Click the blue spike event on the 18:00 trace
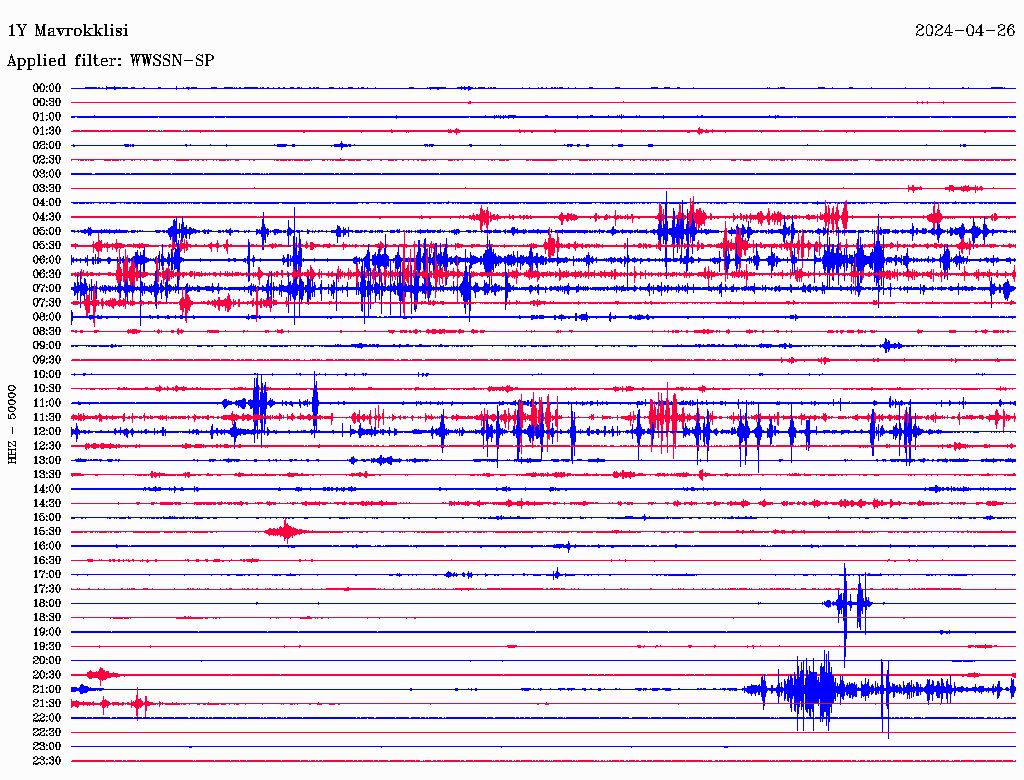 (847, 603)
